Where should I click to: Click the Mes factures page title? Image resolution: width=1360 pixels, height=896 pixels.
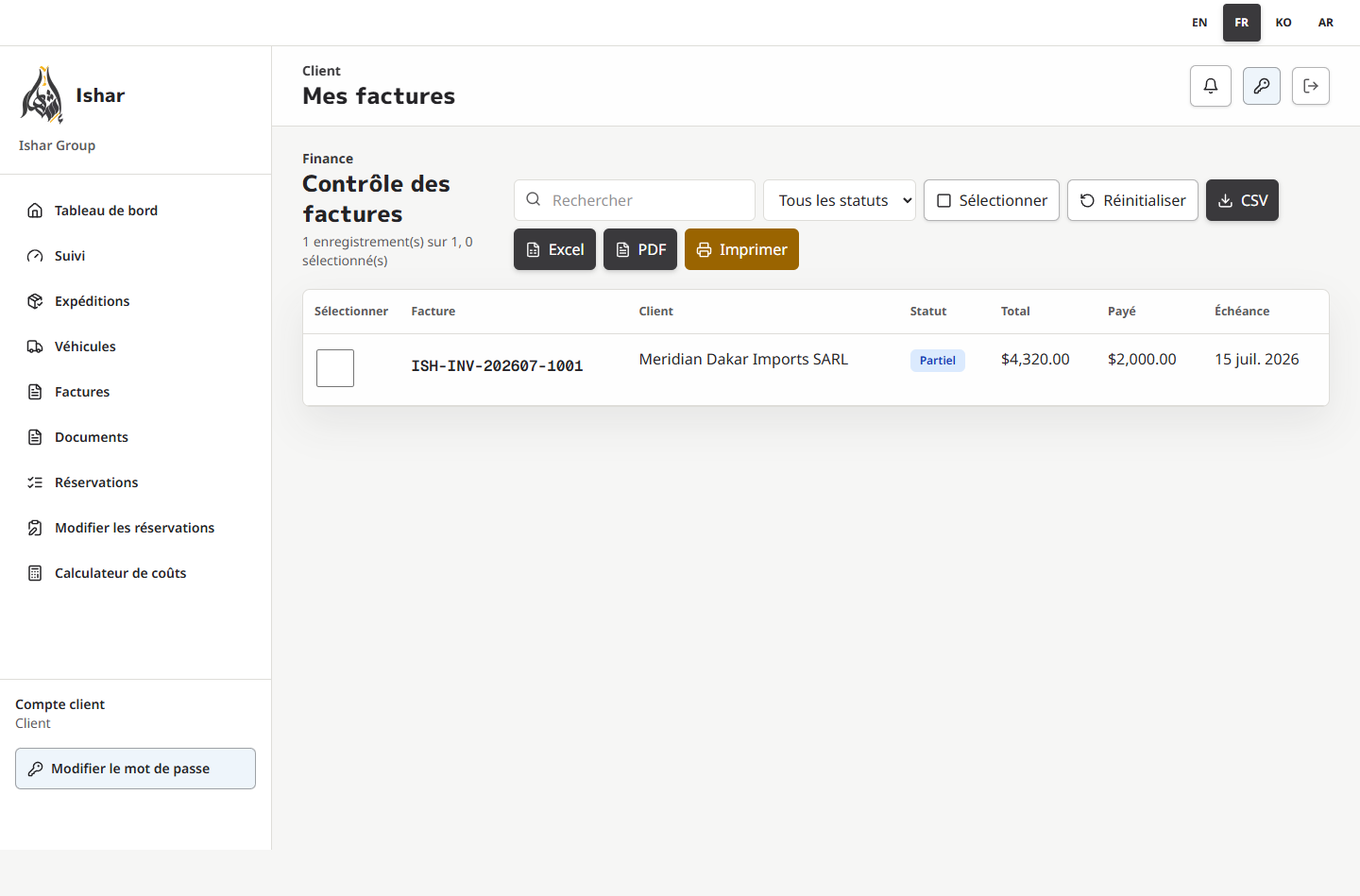point(379,95)
